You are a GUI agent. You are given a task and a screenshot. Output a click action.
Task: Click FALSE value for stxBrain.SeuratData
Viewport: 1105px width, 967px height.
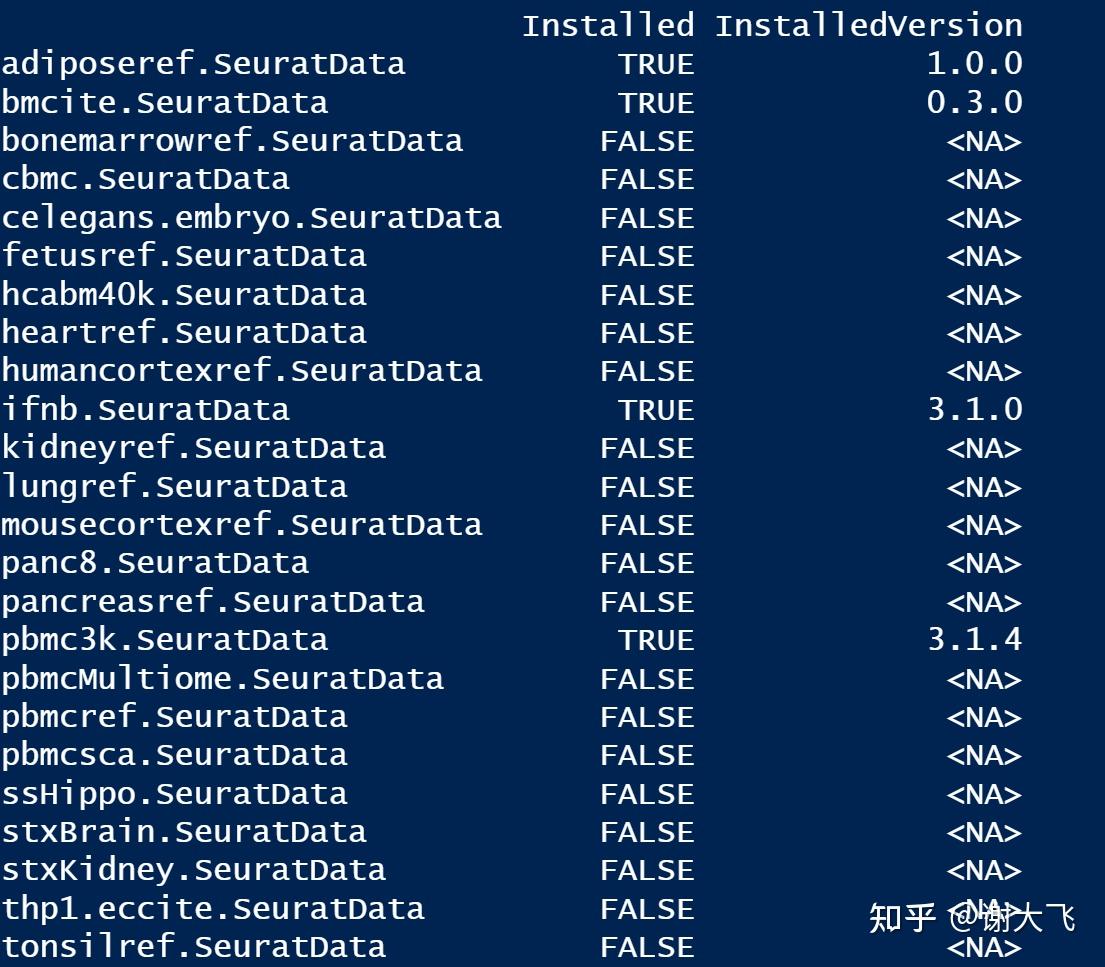[646, 832]
